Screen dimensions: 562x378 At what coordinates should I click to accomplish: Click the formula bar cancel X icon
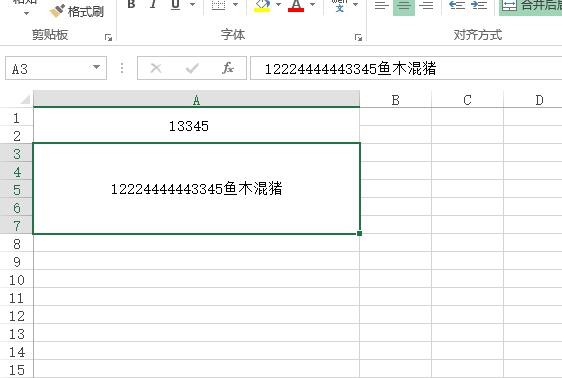pyautogui.click(x=156, y=68)
